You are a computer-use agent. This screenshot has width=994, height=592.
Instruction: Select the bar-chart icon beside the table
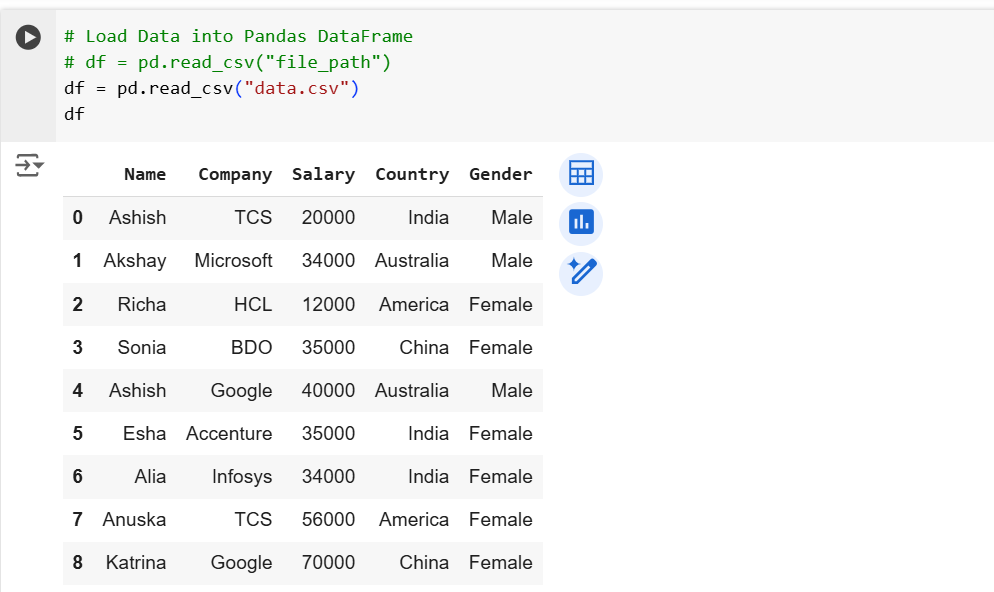pos(581,222)
